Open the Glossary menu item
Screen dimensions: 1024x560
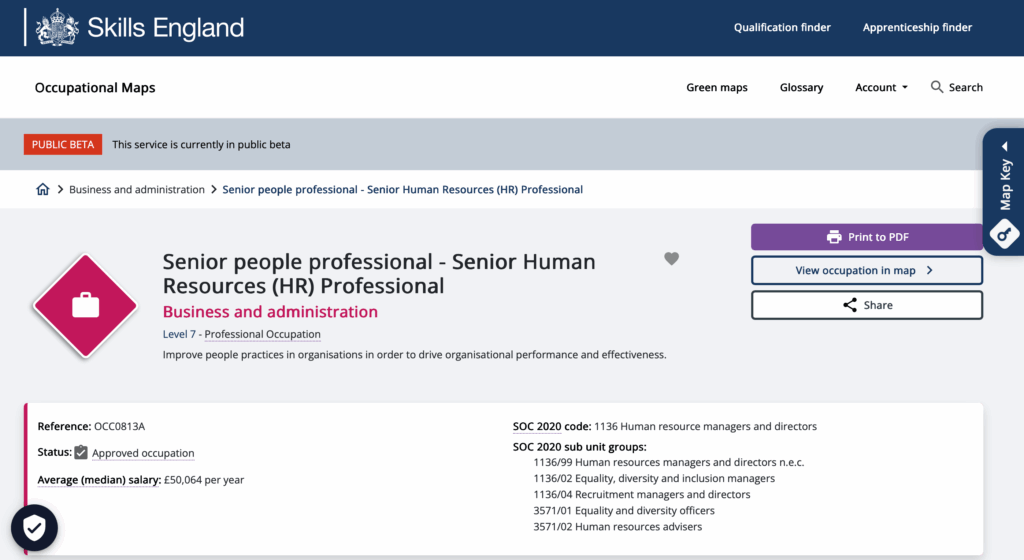point(801,87)
